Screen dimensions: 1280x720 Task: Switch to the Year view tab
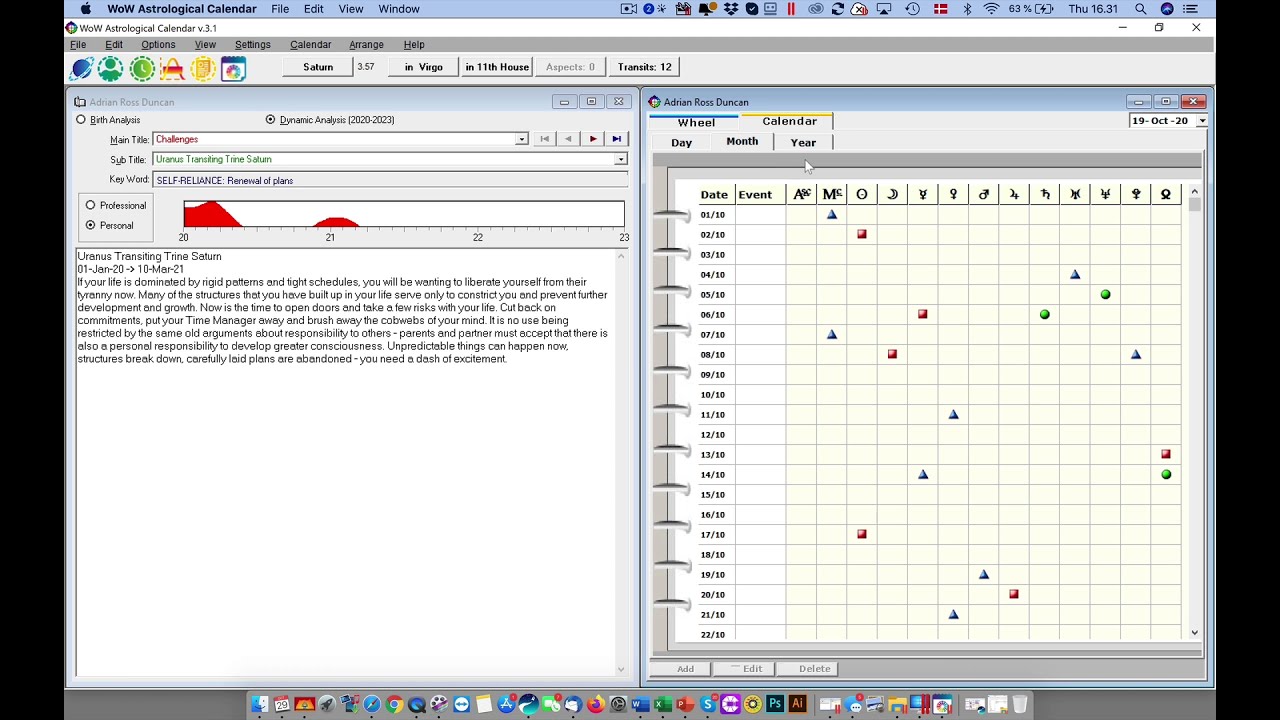point(803,142)
